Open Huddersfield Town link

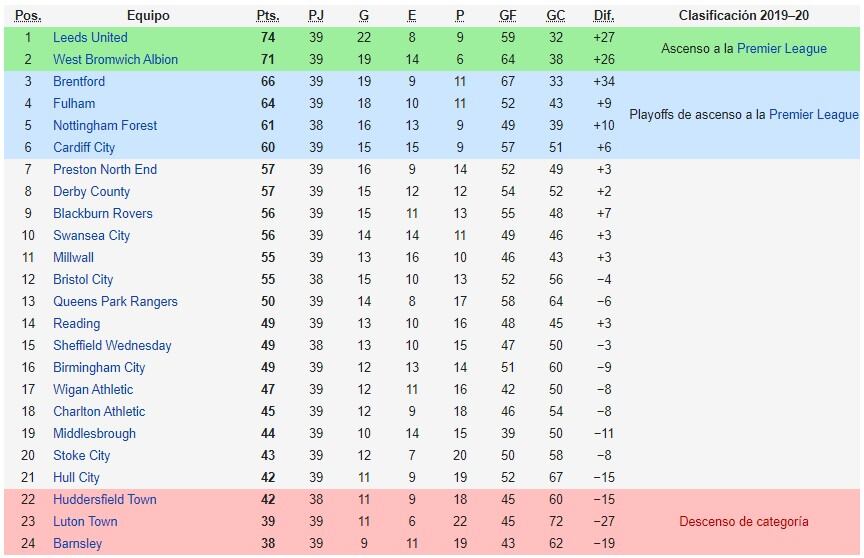[105, 500]
